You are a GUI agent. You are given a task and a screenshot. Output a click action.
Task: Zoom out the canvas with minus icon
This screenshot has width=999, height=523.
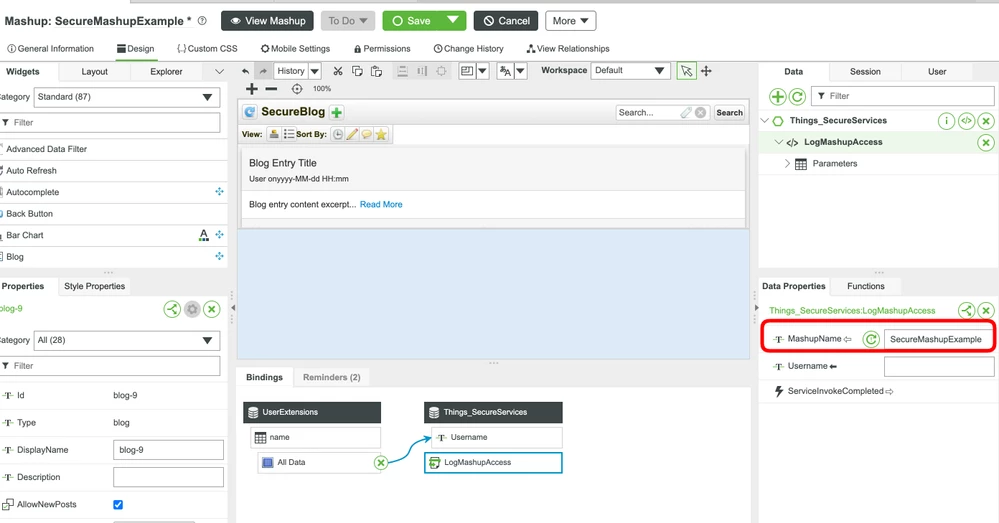coord(271,89)
